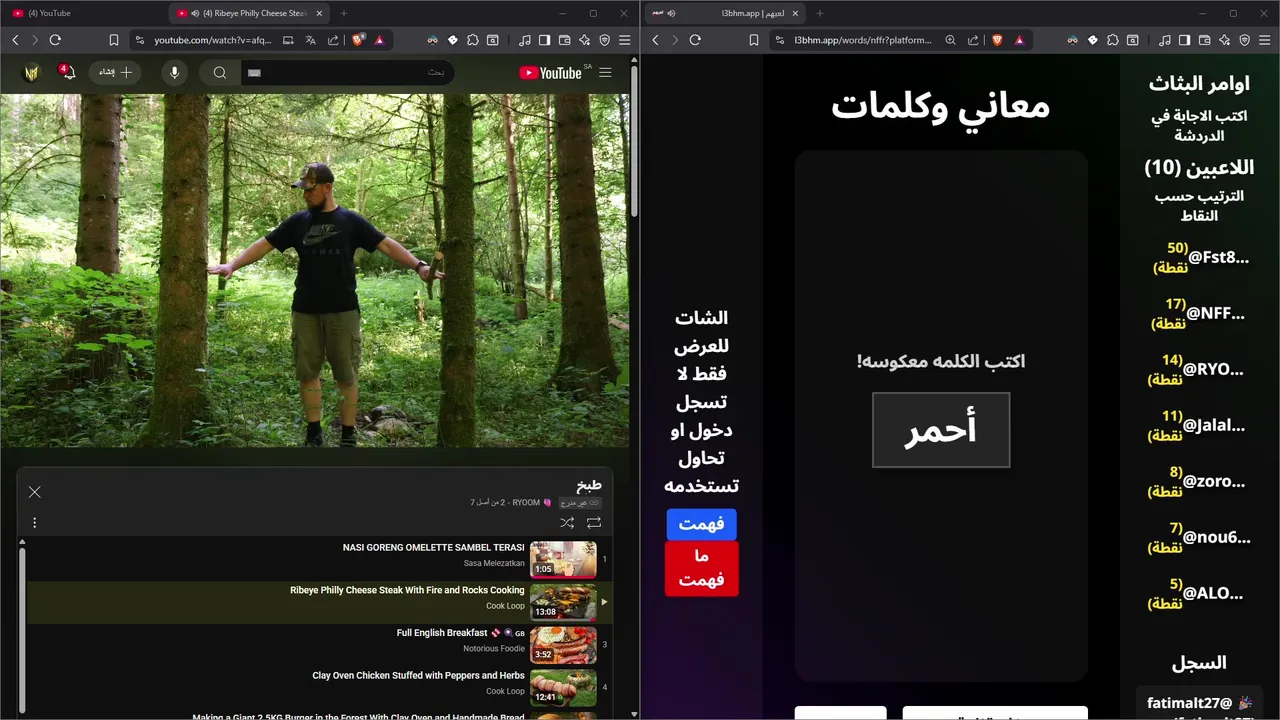Go back in the right l3bhm window
Viewport: 1280px width, 720px height.
tap(655, 40)
